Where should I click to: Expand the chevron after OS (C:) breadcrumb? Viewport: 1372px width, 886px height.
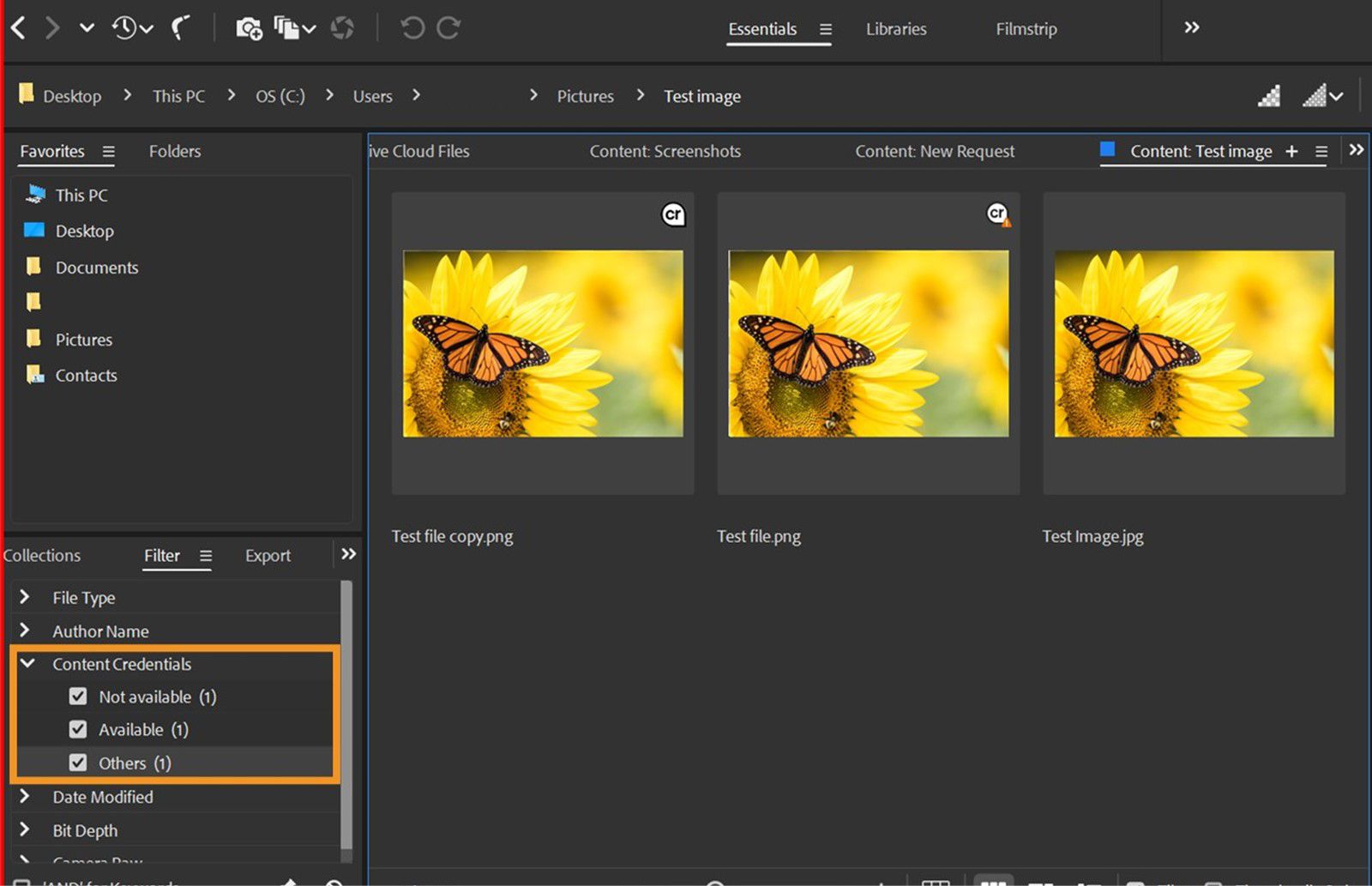click(329, 94)
